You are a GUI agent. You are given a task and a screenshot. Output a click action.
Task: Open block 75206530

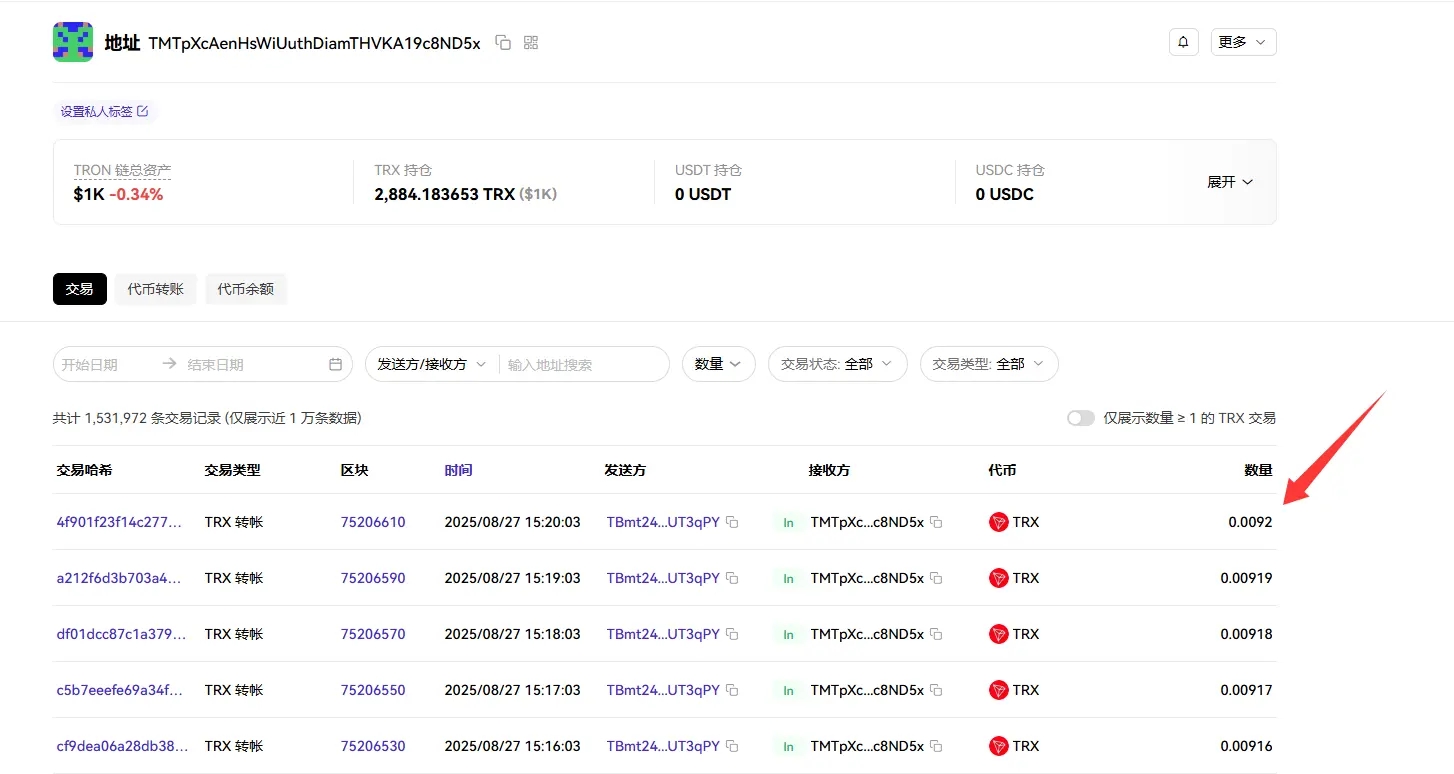(373, 746)
